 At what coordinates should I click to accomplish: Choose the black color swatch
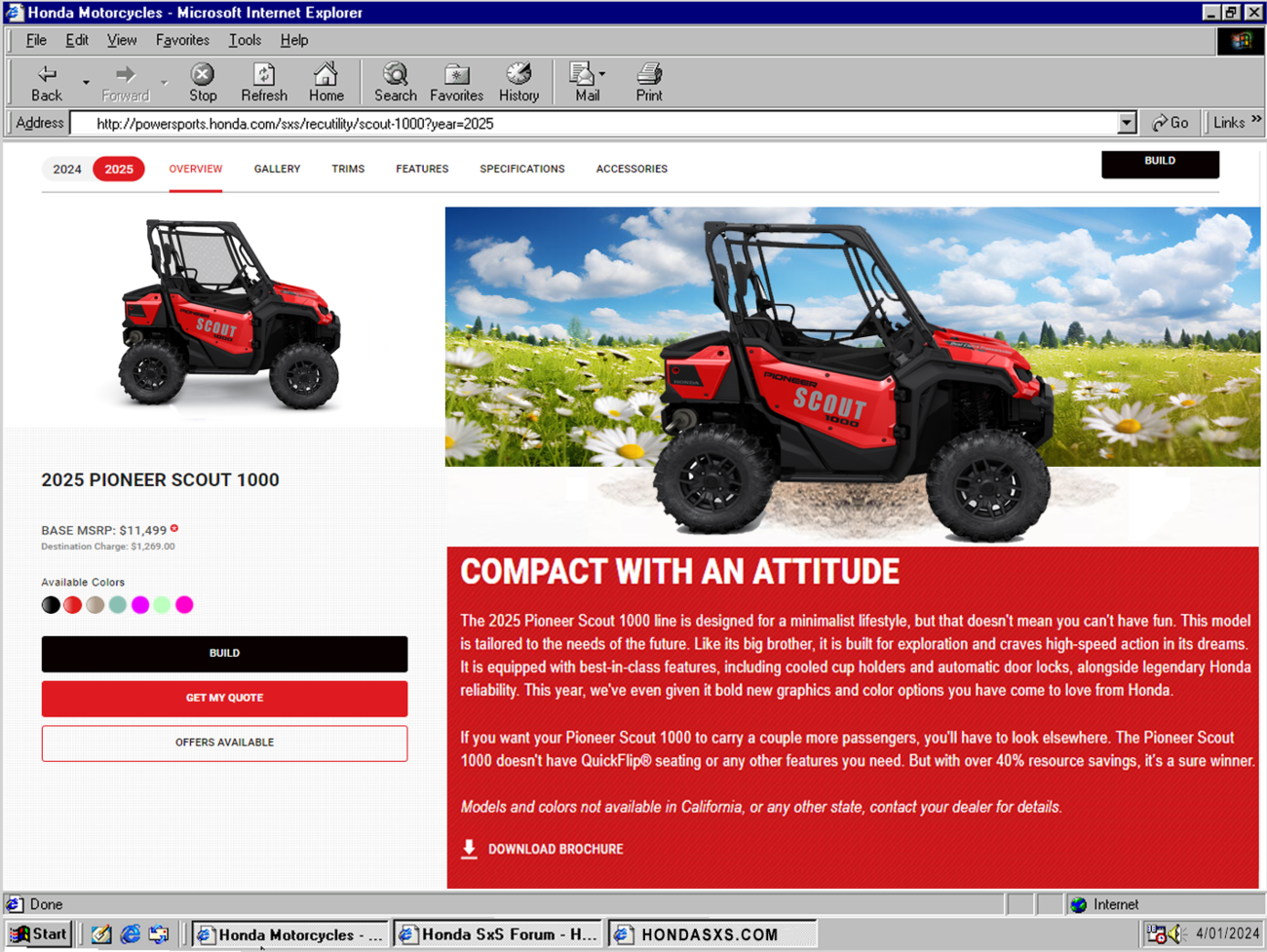click(51, 605)
